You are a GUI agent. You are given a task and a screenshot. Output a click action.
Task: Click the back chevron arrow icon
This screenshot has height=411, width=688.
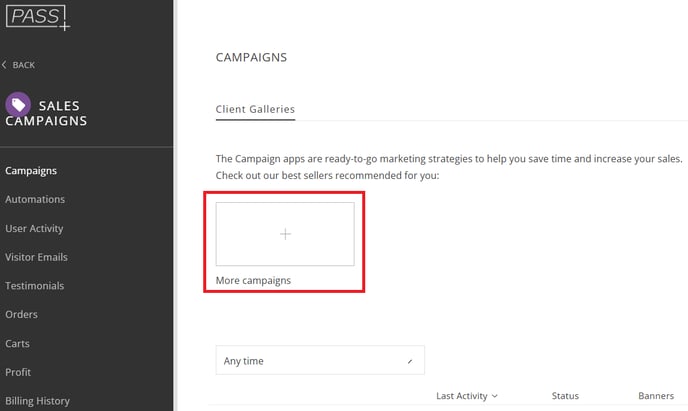pos(4,65)
